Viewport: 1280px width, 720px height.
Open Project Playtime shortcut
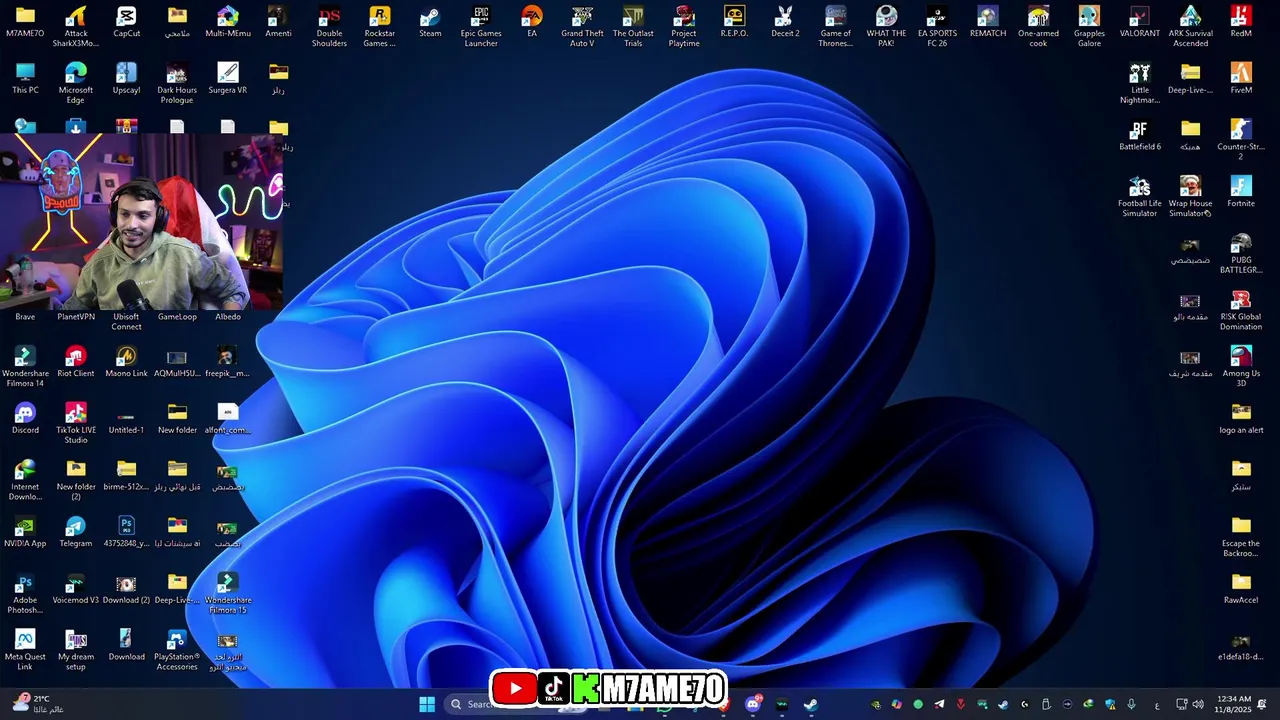pyautogui.click(x=684, y=26)
